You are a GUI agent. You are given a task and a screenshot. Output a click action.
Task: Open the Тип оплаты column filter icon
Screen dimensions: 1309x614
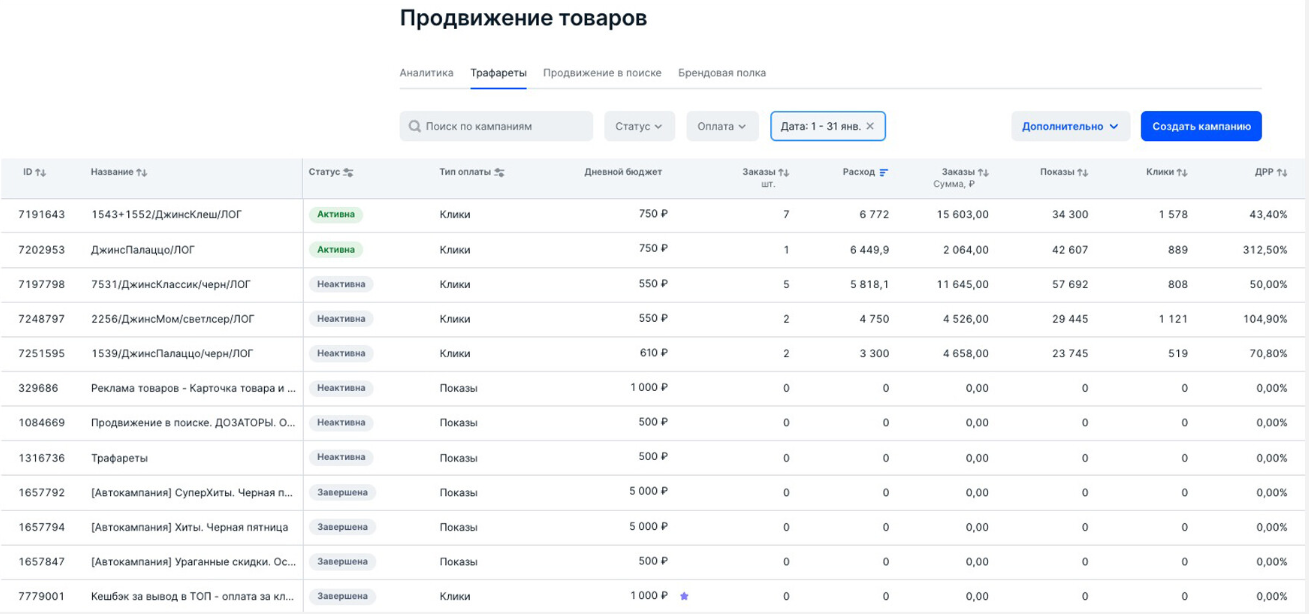click(x=500, y=173)
